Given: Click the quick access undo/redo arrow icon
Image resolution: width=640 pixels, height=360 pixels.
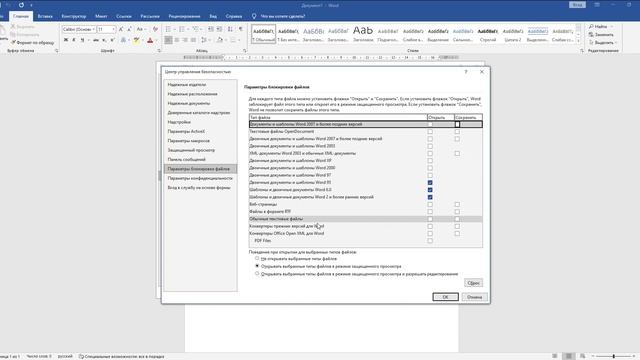Looking at the screenshot, I should tap(21, 5).
